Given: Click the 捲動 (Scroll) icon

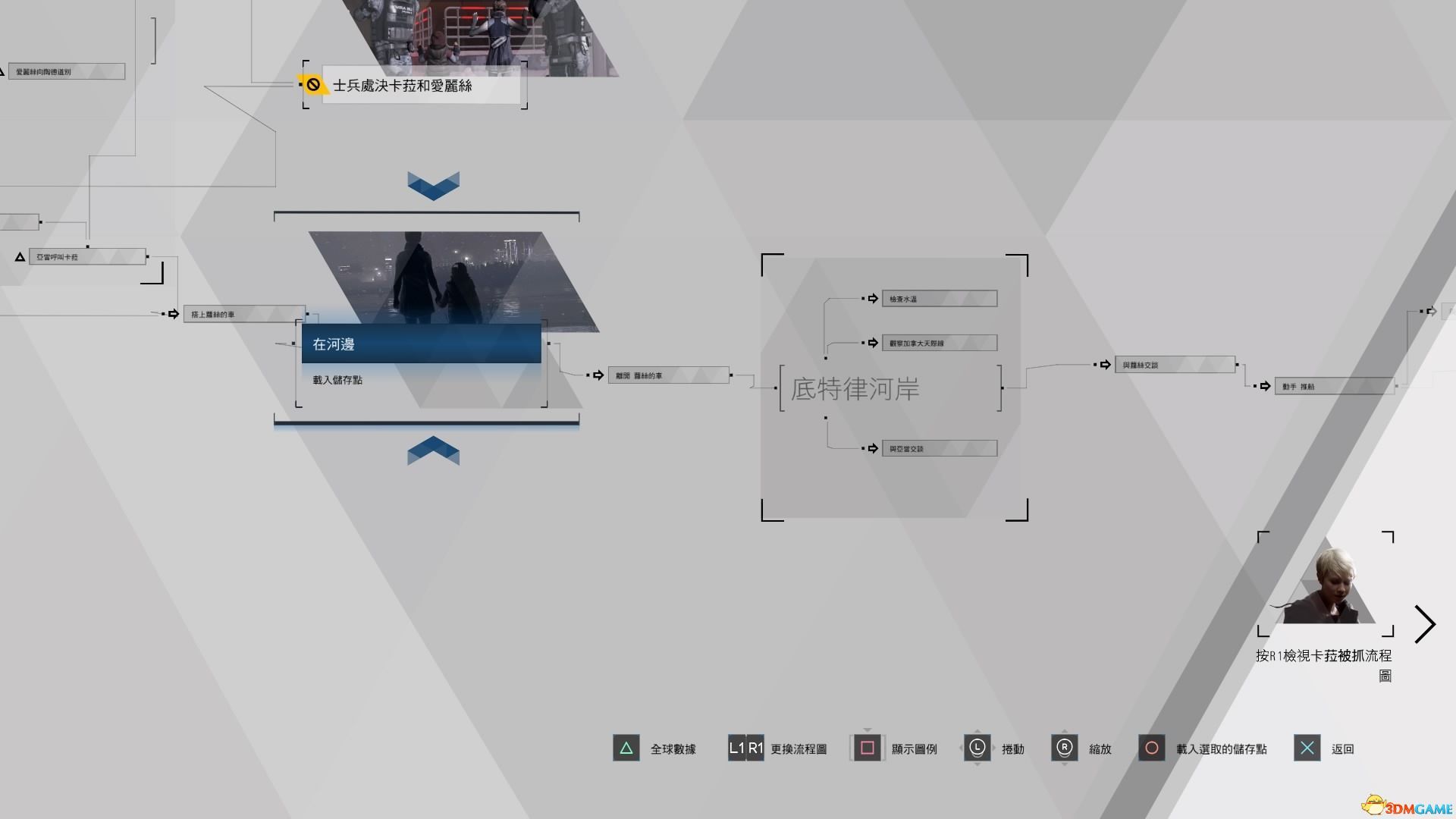Looking at the screenshot, I should click(x=975, y=748).
